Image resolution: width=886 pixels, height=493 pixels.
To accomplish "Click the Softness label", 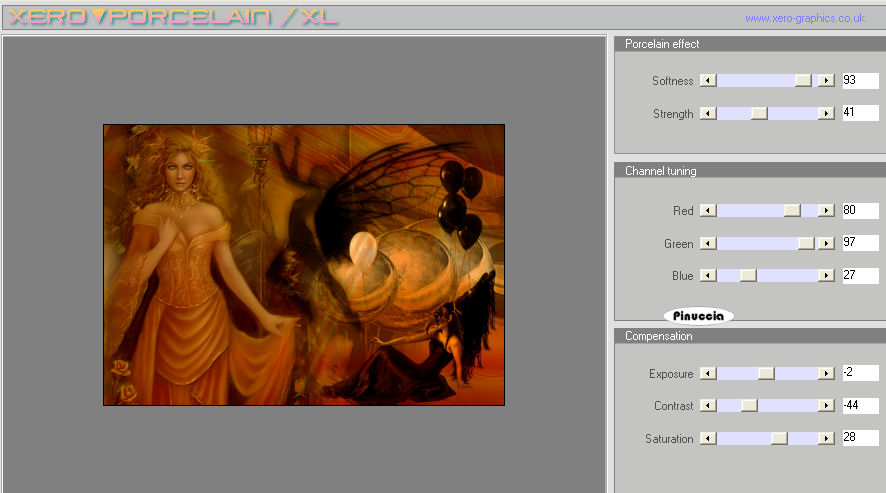I will (x=672, y=81).
